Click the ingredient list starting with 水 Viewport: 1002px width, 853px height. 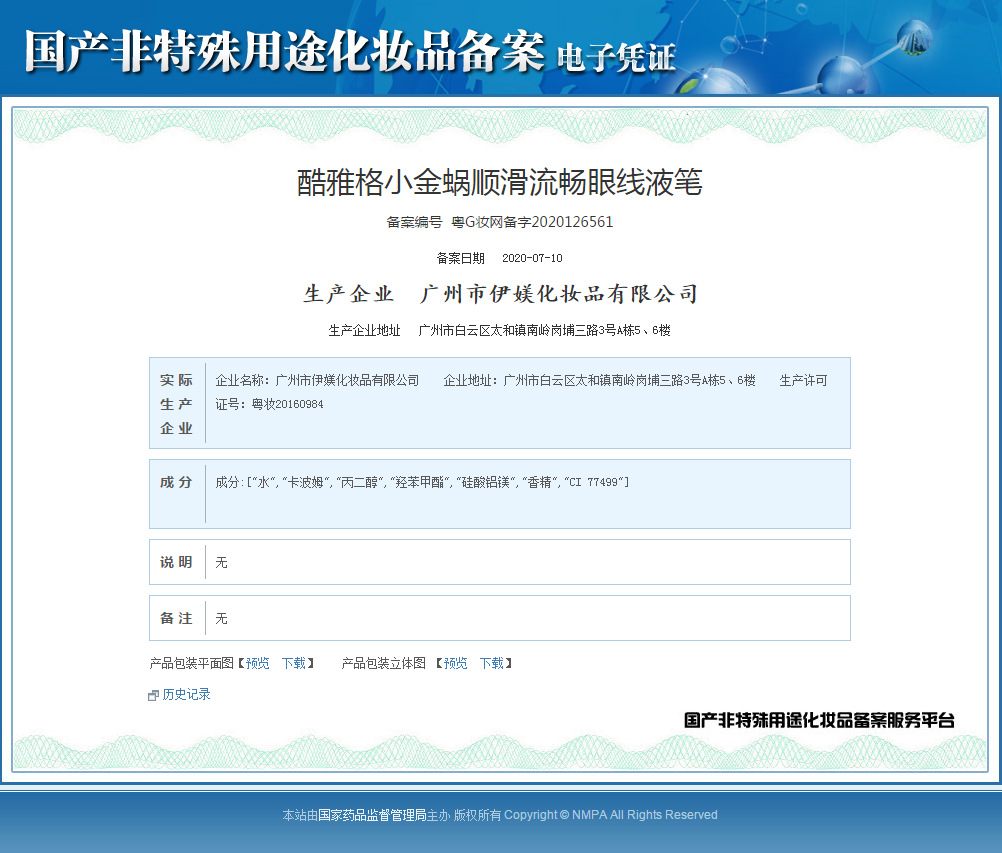point(422,482)
